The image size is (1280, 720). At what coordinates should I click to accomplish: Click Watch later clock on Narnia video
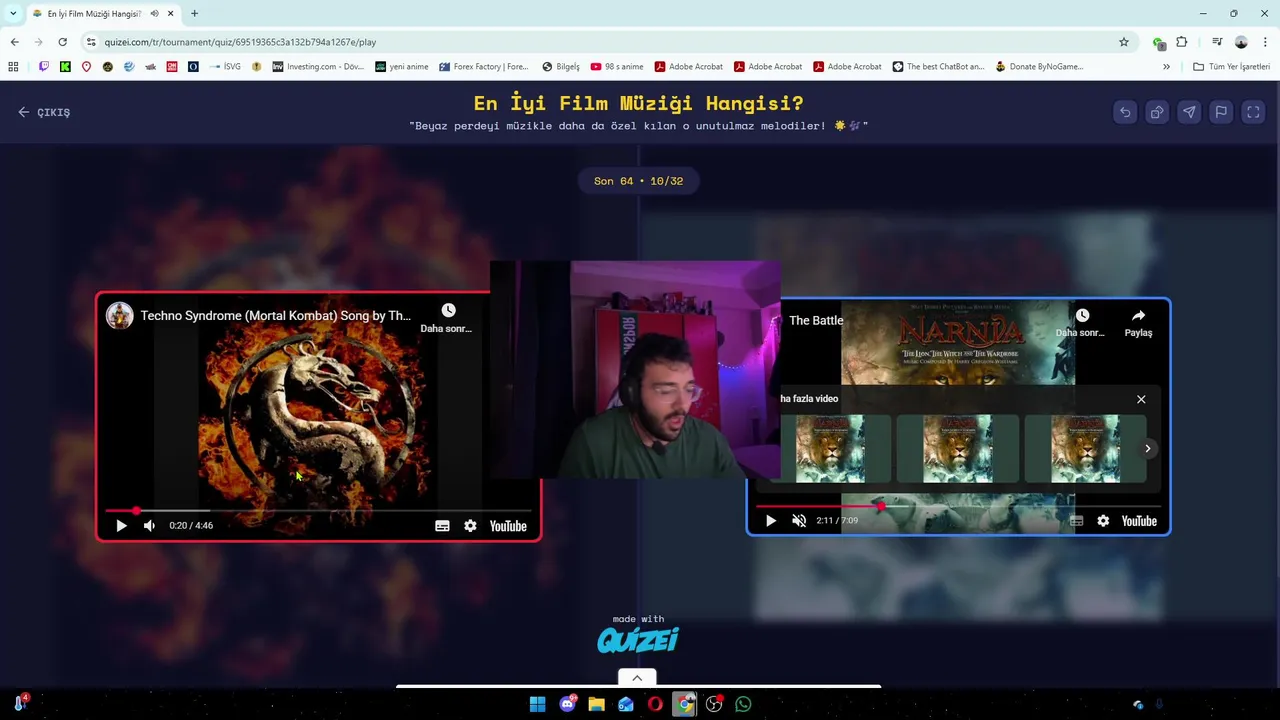tap(1082, 316)
